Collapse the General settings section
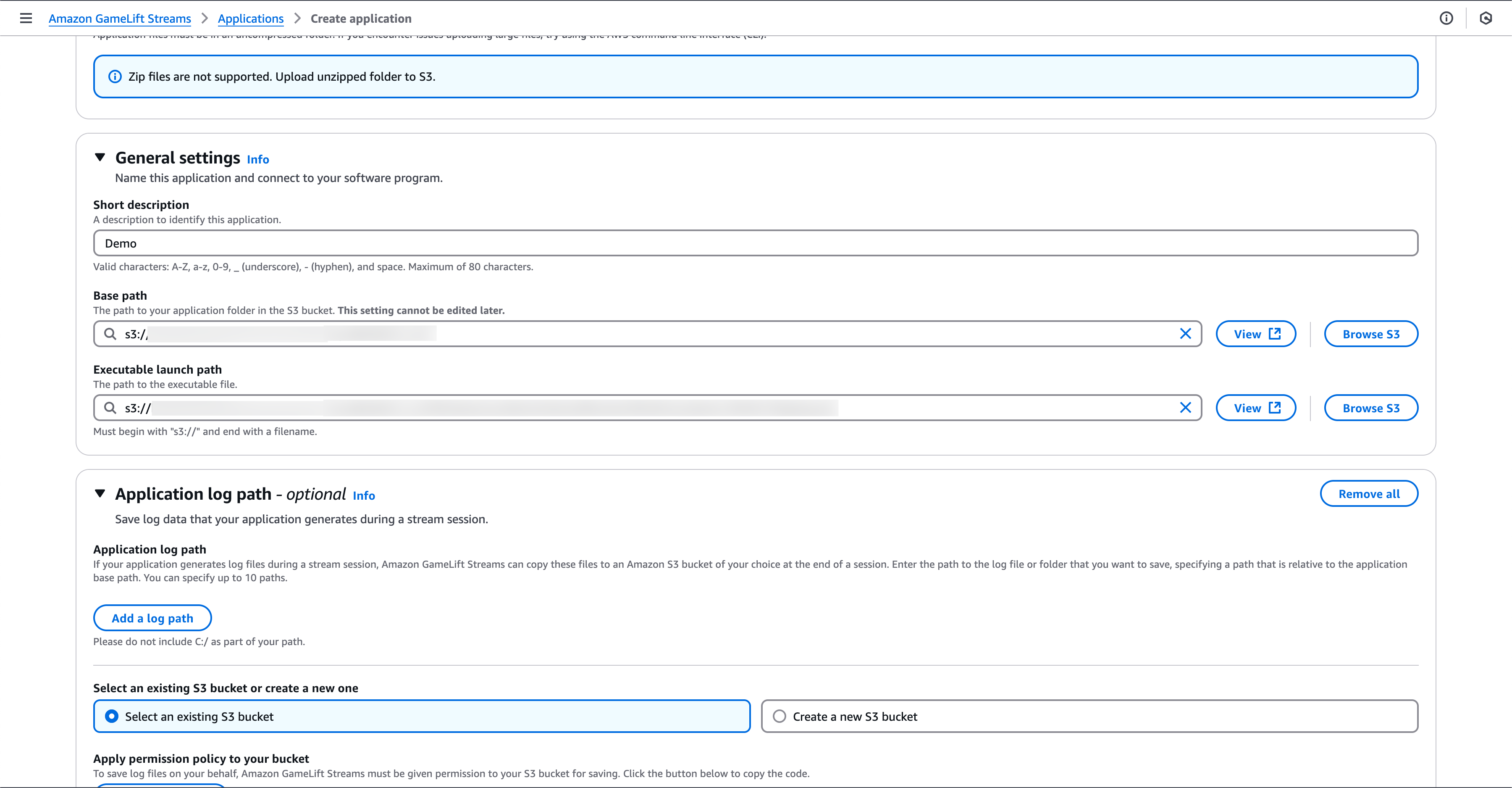 (100, 157)
